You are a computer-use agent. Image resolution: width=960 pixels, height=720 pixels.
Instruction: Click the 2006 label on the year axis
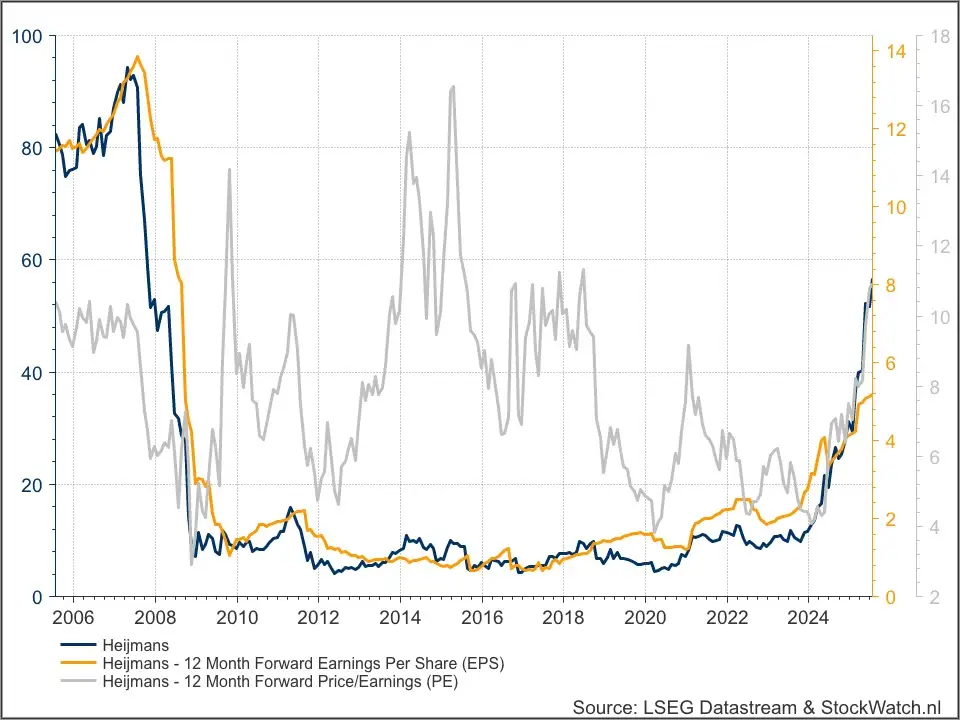pyautogui.click(x=73, y=617)
